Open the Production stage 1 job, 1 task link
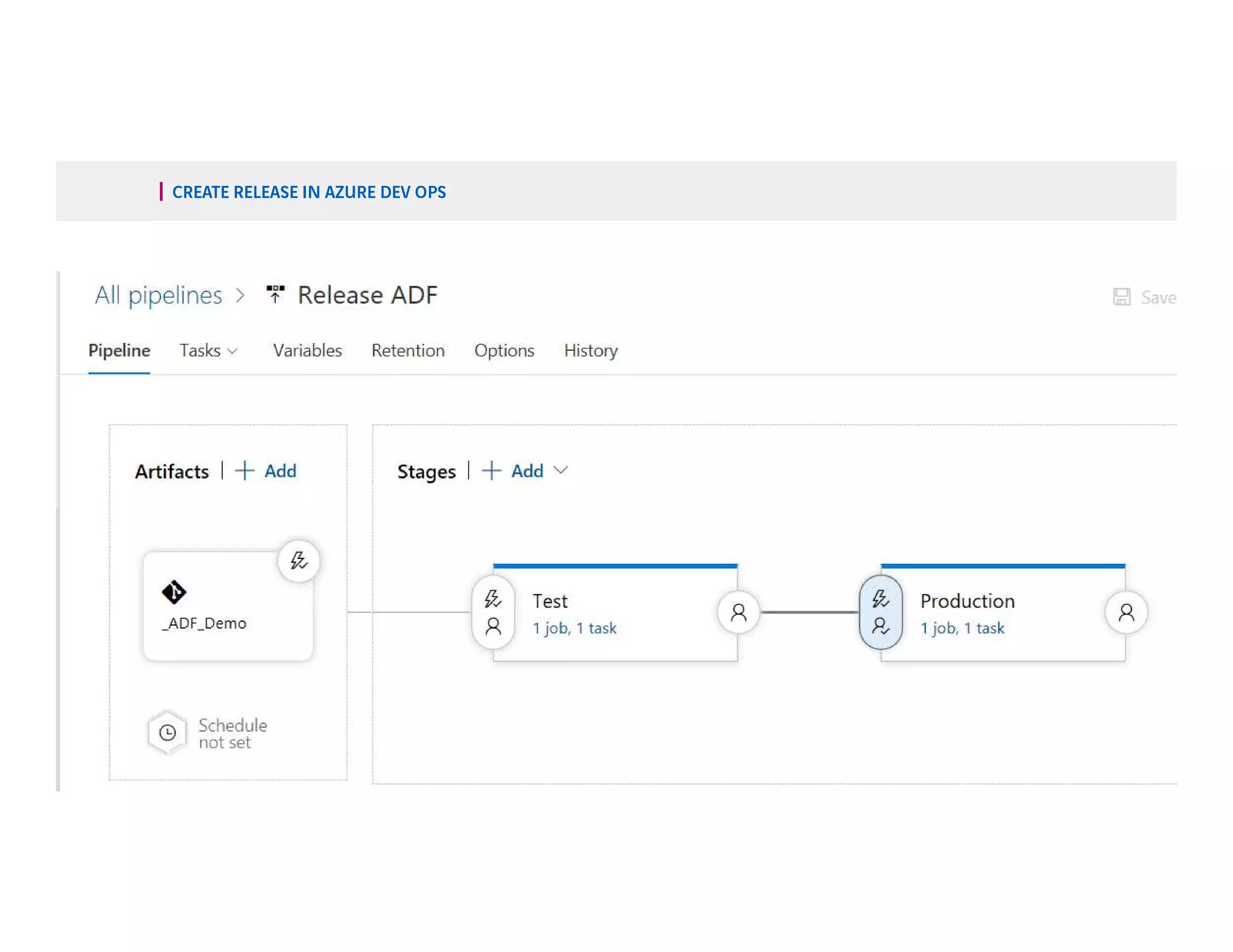Screen dimensions: 1233x952 (962, 628)
